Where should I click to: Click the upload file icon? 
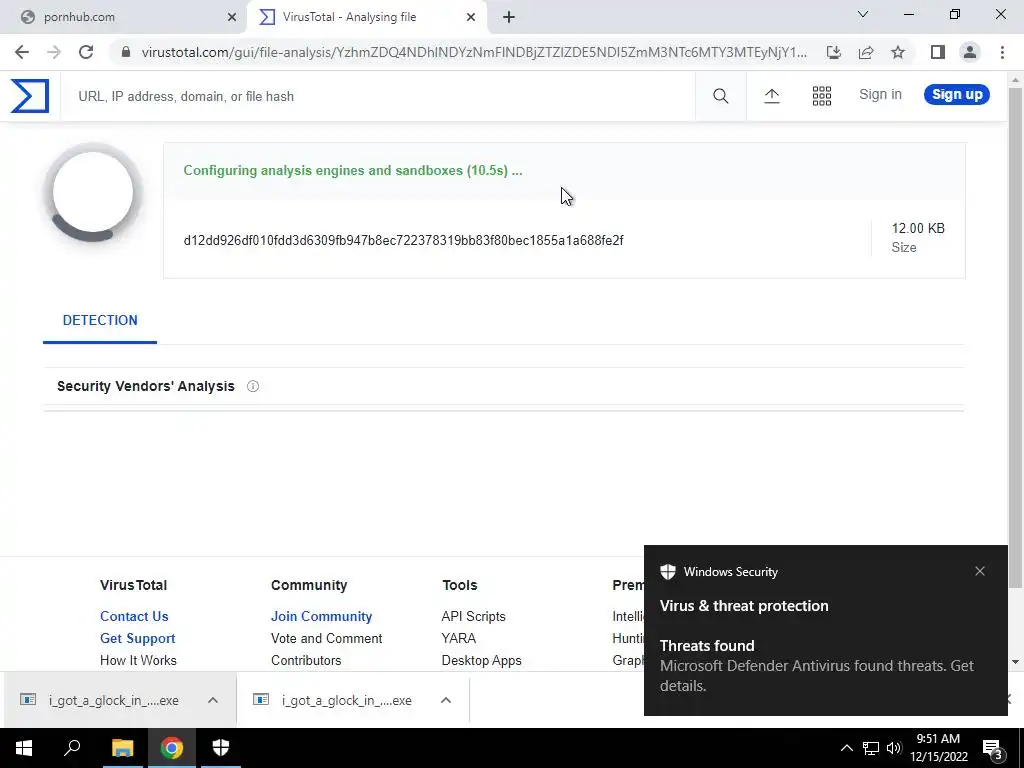click(771, 96)
